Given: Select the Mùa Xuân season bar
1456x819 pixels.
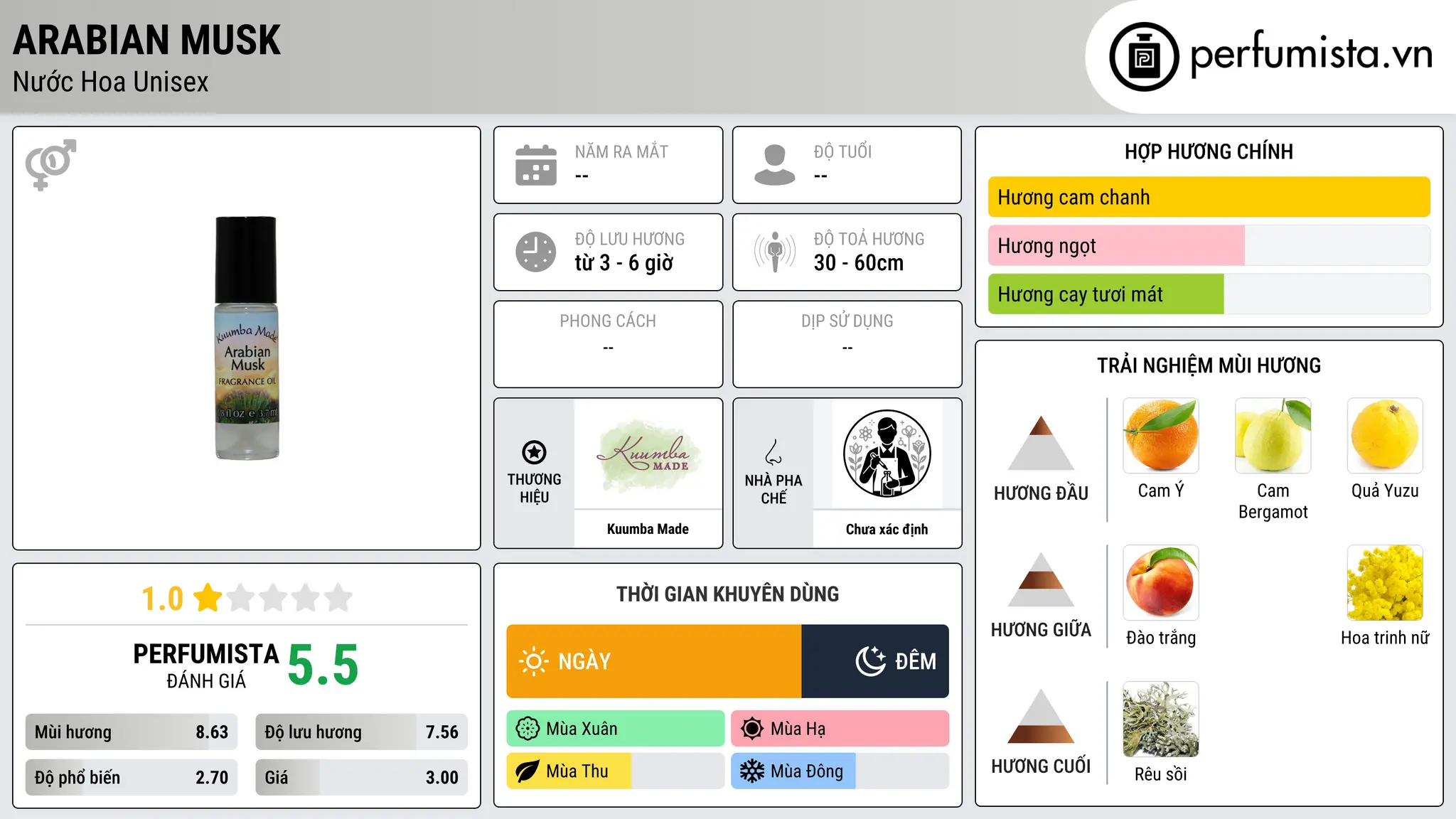Looking at the screenshot, I should point(616,729).
